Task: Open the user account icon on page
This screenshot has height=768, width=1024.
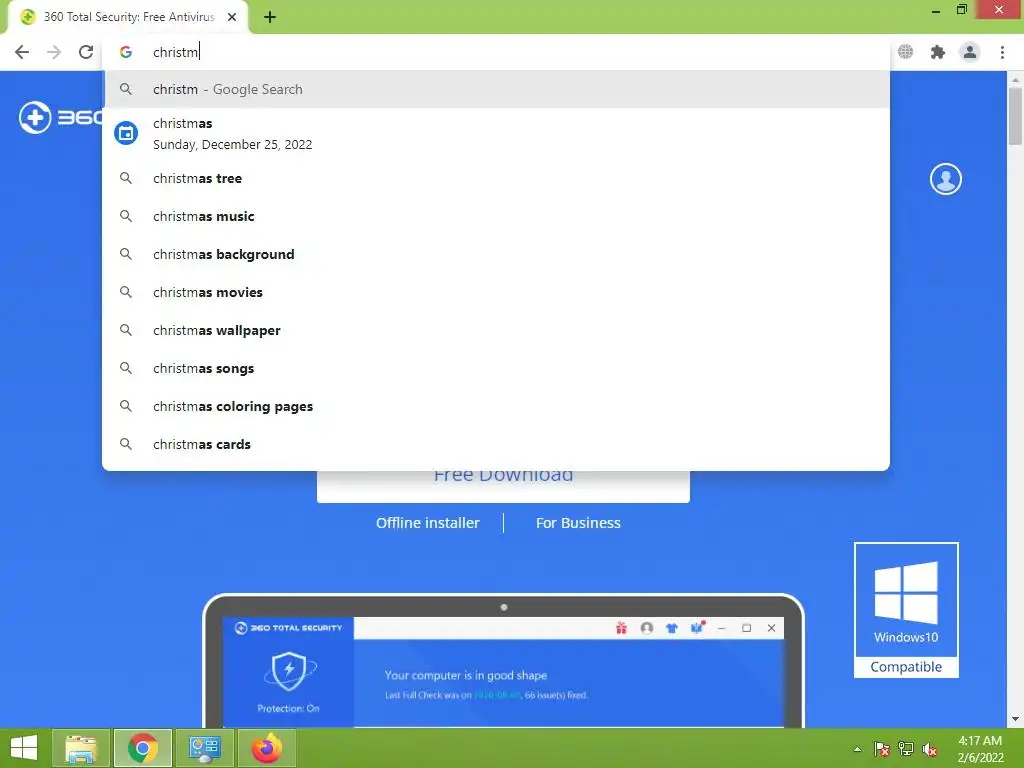Action: click(x=946, y=179)
